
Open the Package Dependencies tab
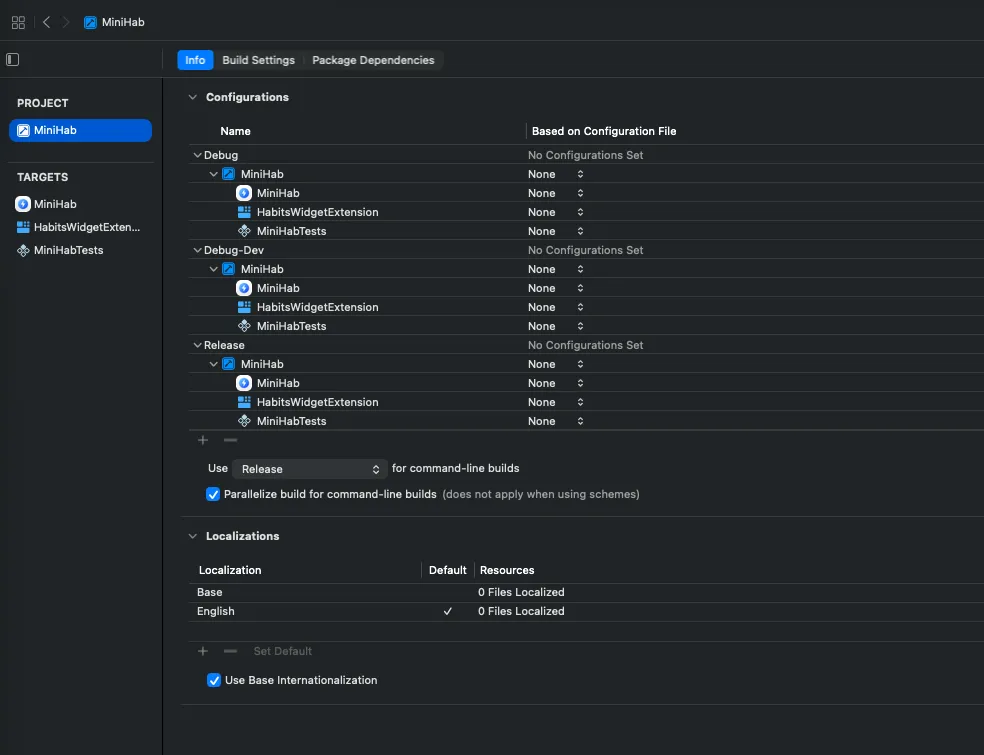point(373,60)
